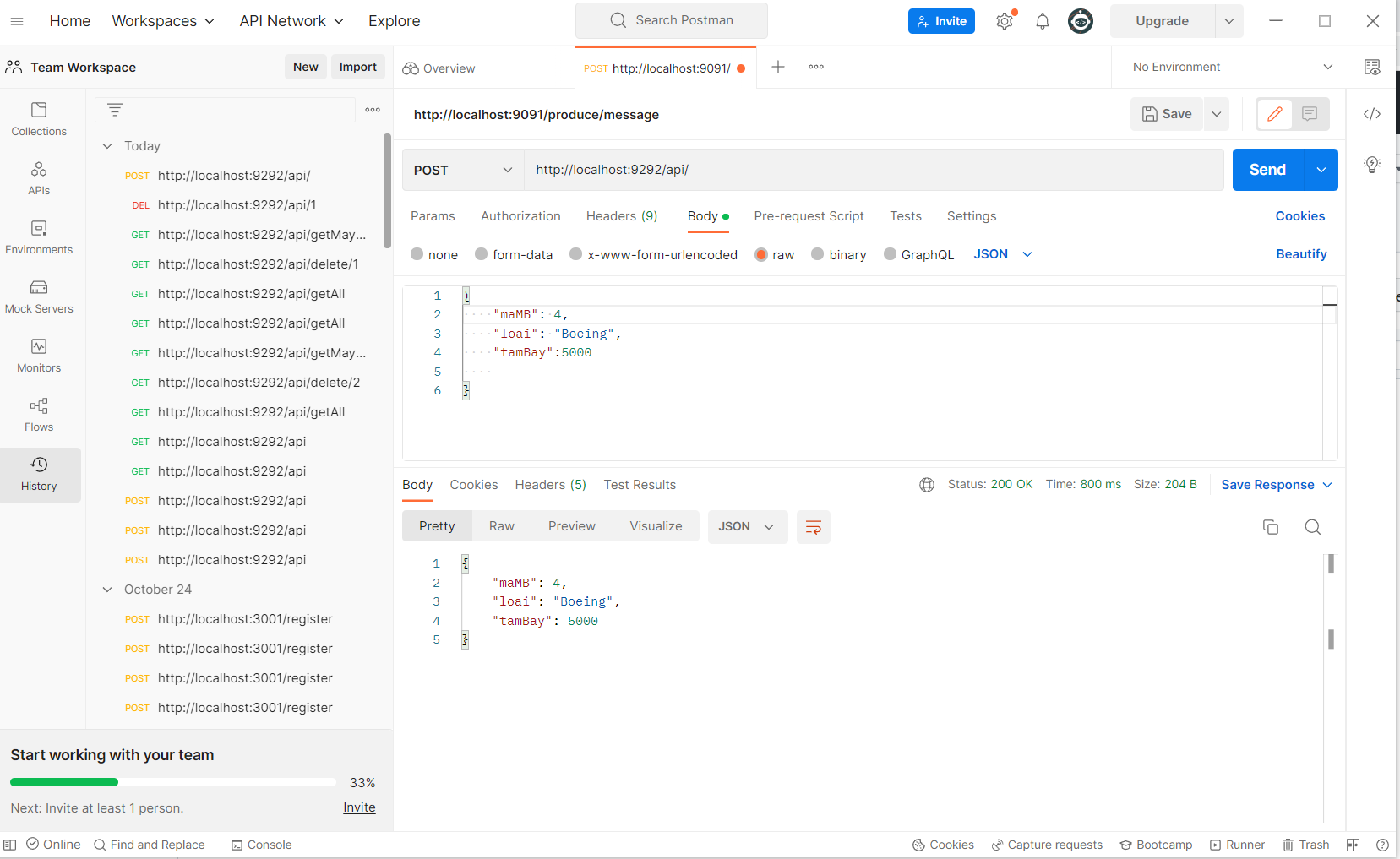Open the response Test Results tab
Viewport: 1400px width, 859px height.
pyautogui.click(x=640, y=485)
